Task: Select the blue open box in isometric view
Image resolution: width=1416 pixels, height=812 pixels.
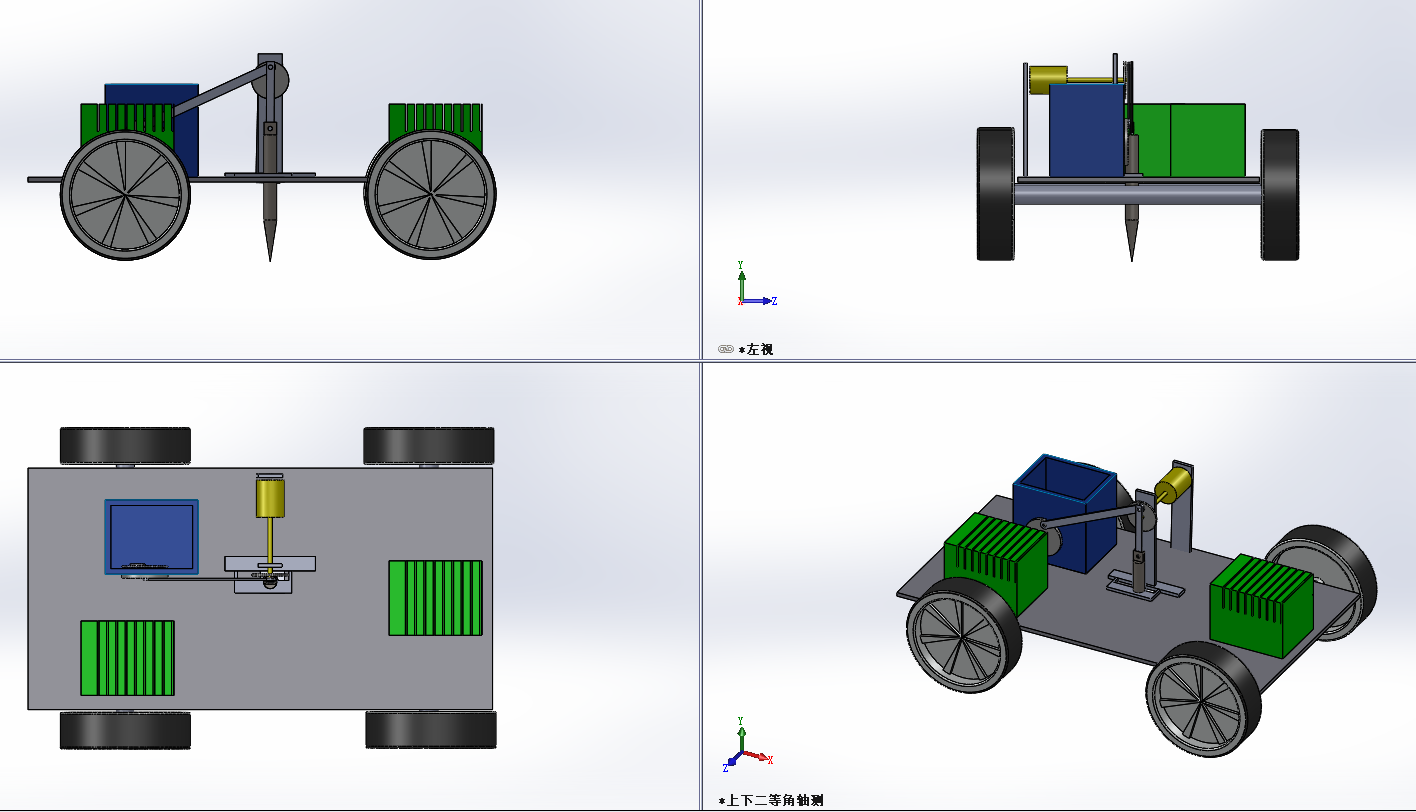Action: pyautogui.click(x=1064, y=512)
